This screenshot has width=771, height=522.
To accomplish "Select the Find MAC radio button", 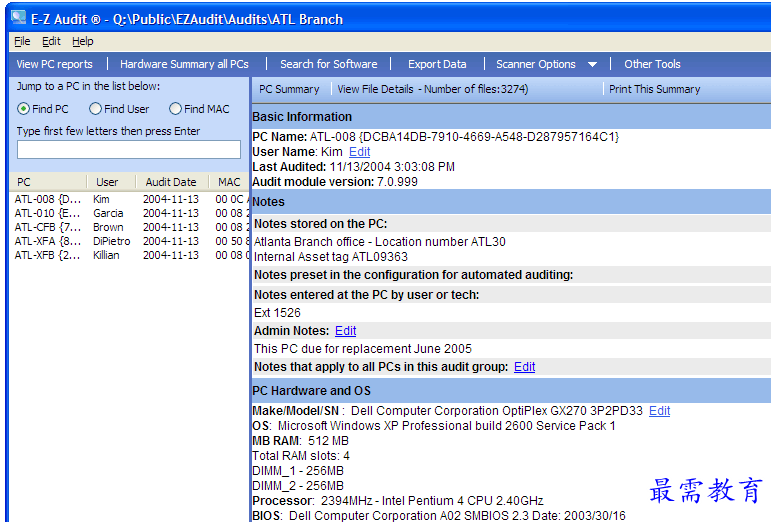I will tap(176, 109).
